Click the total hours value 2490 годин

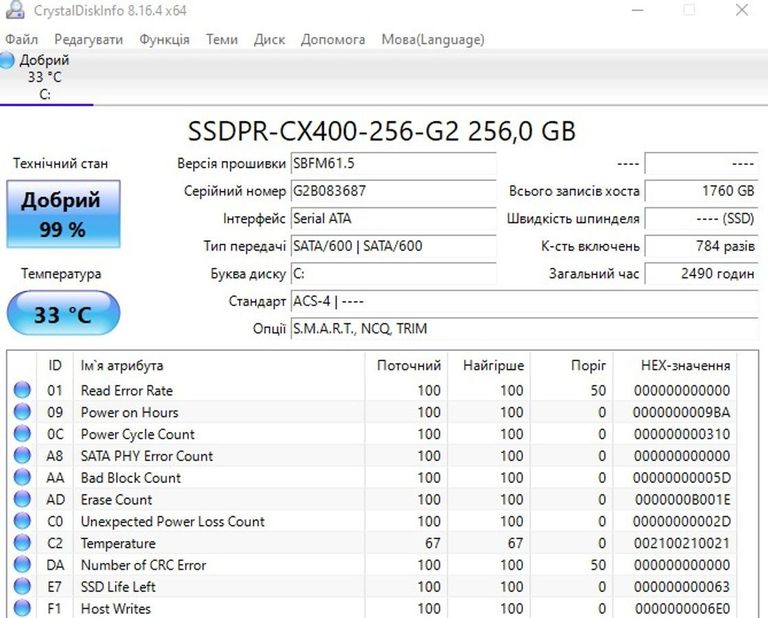click(x=701, y=273)
